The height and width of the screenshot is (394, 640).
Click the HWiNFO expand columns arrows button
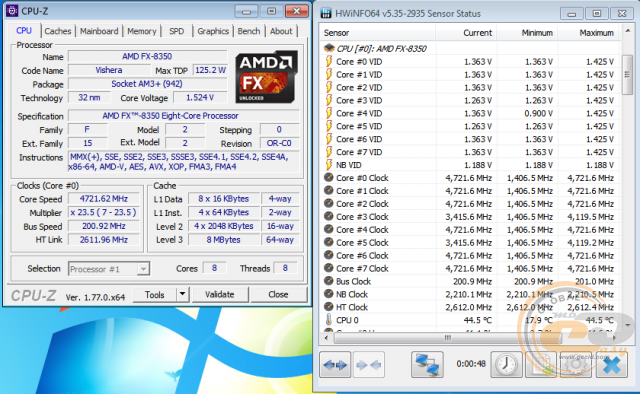click(335, 364)
